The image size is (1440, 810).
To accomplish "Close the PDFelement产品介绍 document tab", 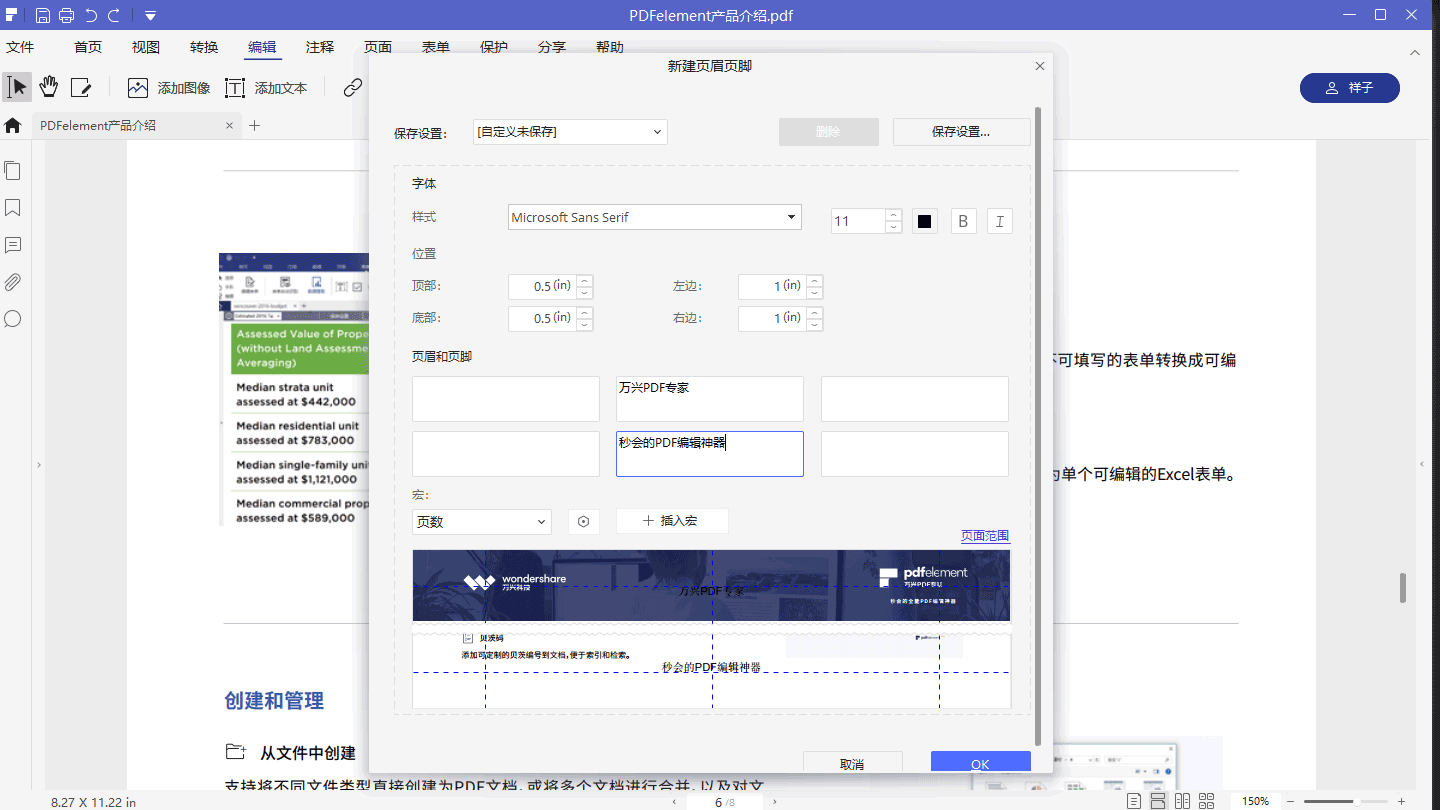I will 229,126.
